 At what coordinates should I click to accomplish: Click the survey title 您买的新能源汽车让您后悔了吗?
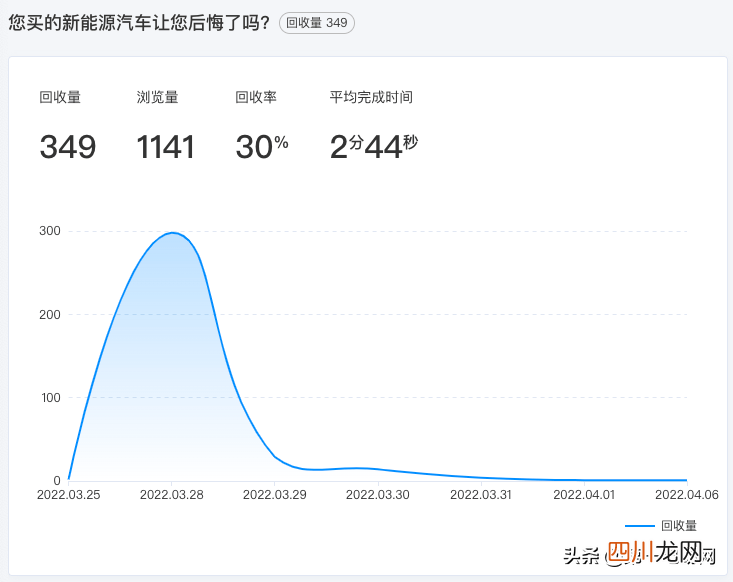tap(139, 23)
